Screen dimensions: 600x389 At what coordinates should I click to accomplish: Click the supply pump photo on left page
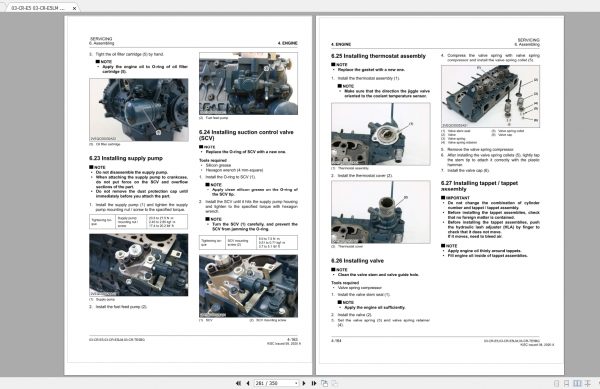139,265
